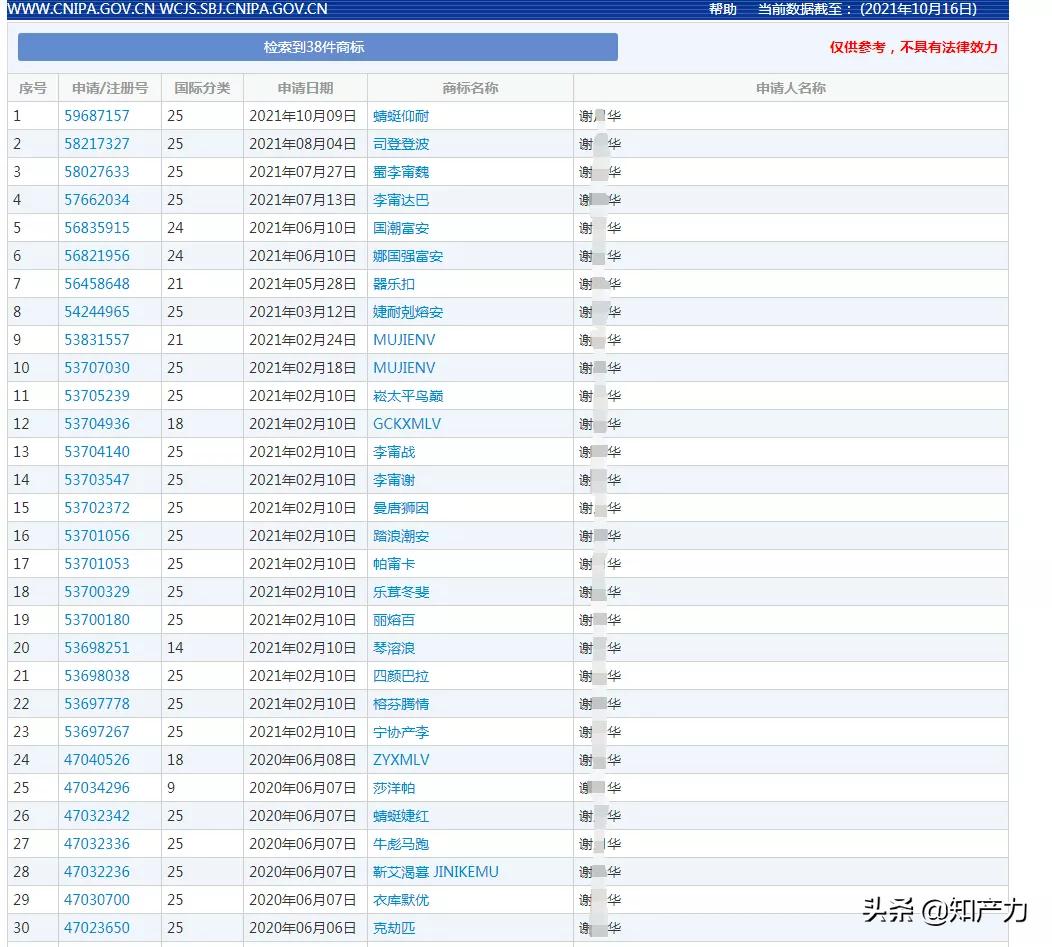
Task: Open the ZYXMLV trademark record
Action: click(x=403, y=759)
